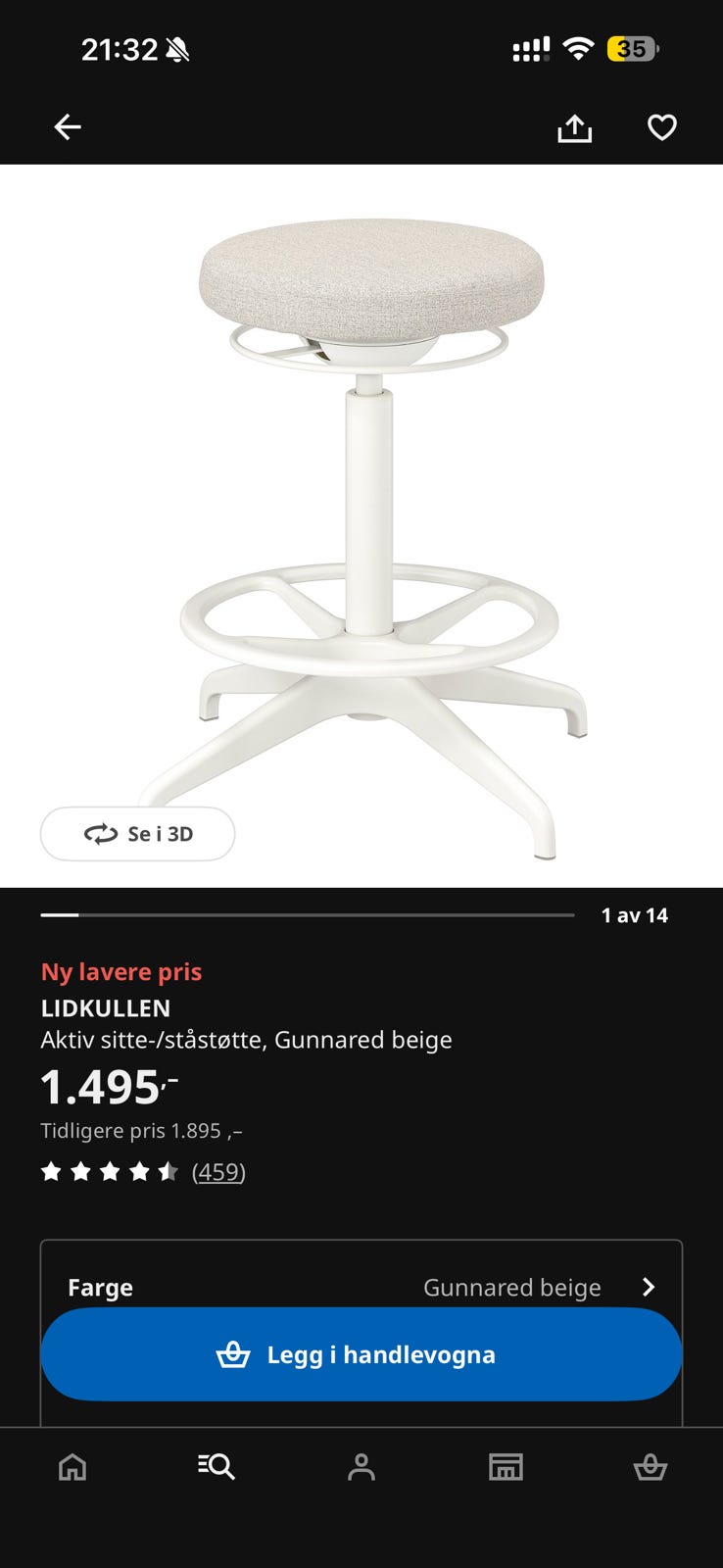Viewport: 723px width, 1568px height.
Task: Tap the back arrow icon
Action: pyautogui.click(x=68, y=127)
